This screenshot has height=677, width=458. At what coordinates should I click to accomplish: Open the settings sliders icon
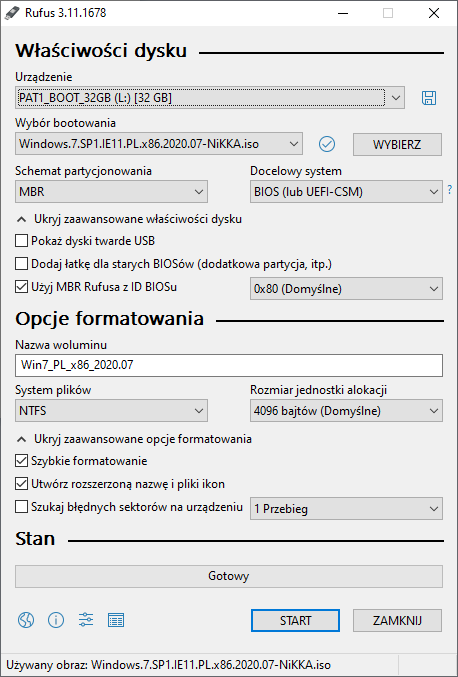coord(86,620)
